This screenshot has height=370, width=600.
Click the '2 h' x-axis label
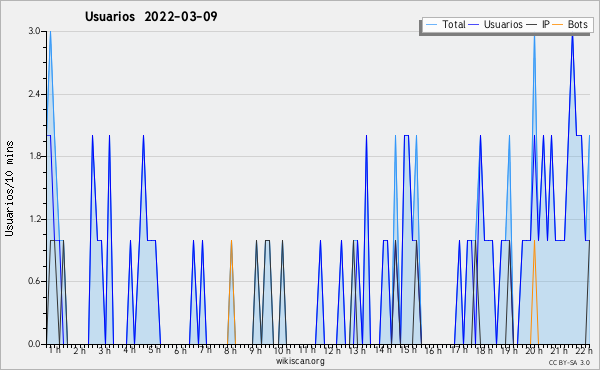click(x=80, y=350)
